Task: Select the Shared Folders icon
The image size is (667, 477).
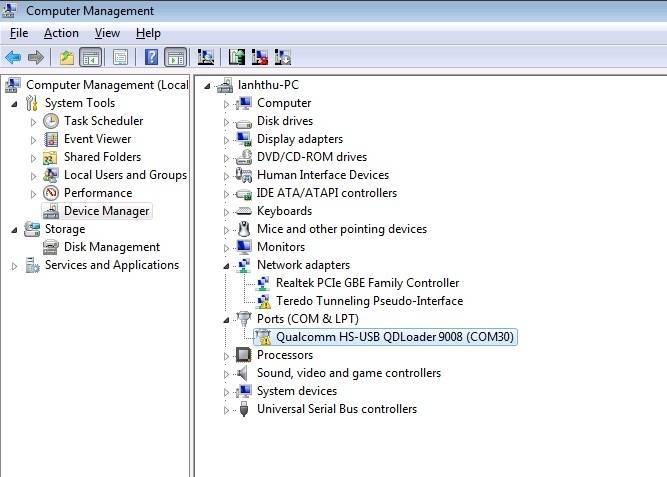Action: 50,157
